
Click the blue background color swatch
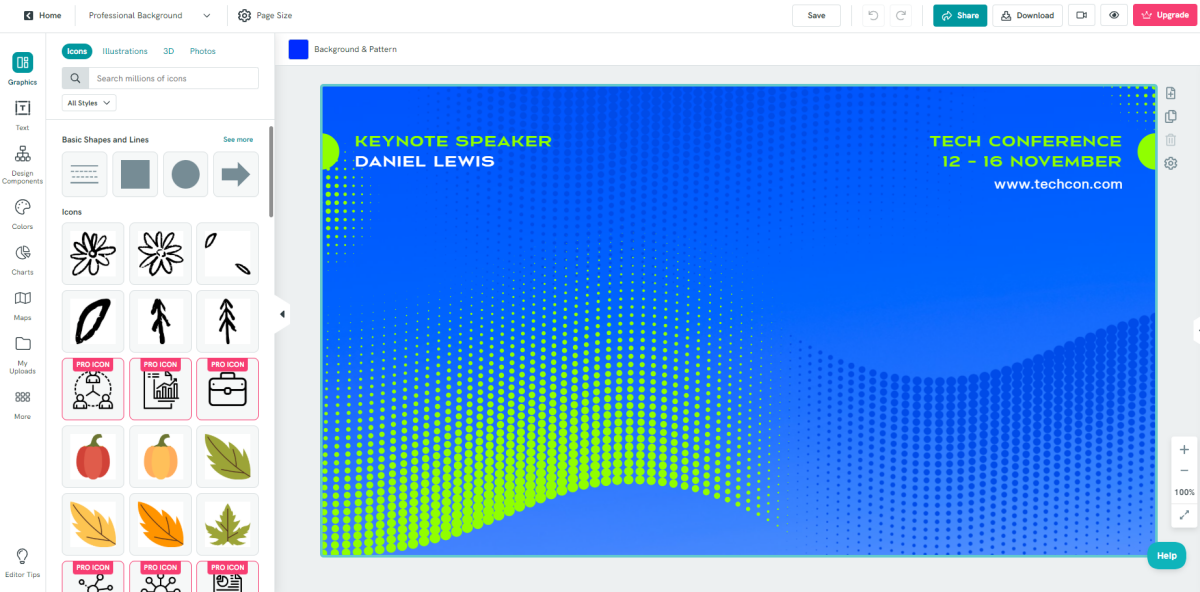point(298,49)
